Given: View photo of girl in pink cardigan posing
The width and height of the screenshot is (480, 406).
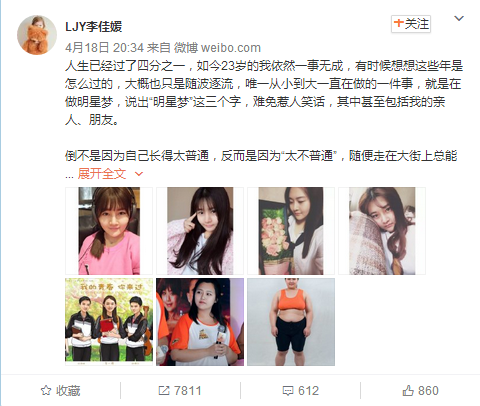Looking at the screenshot, I should click(x=200, y=231).
